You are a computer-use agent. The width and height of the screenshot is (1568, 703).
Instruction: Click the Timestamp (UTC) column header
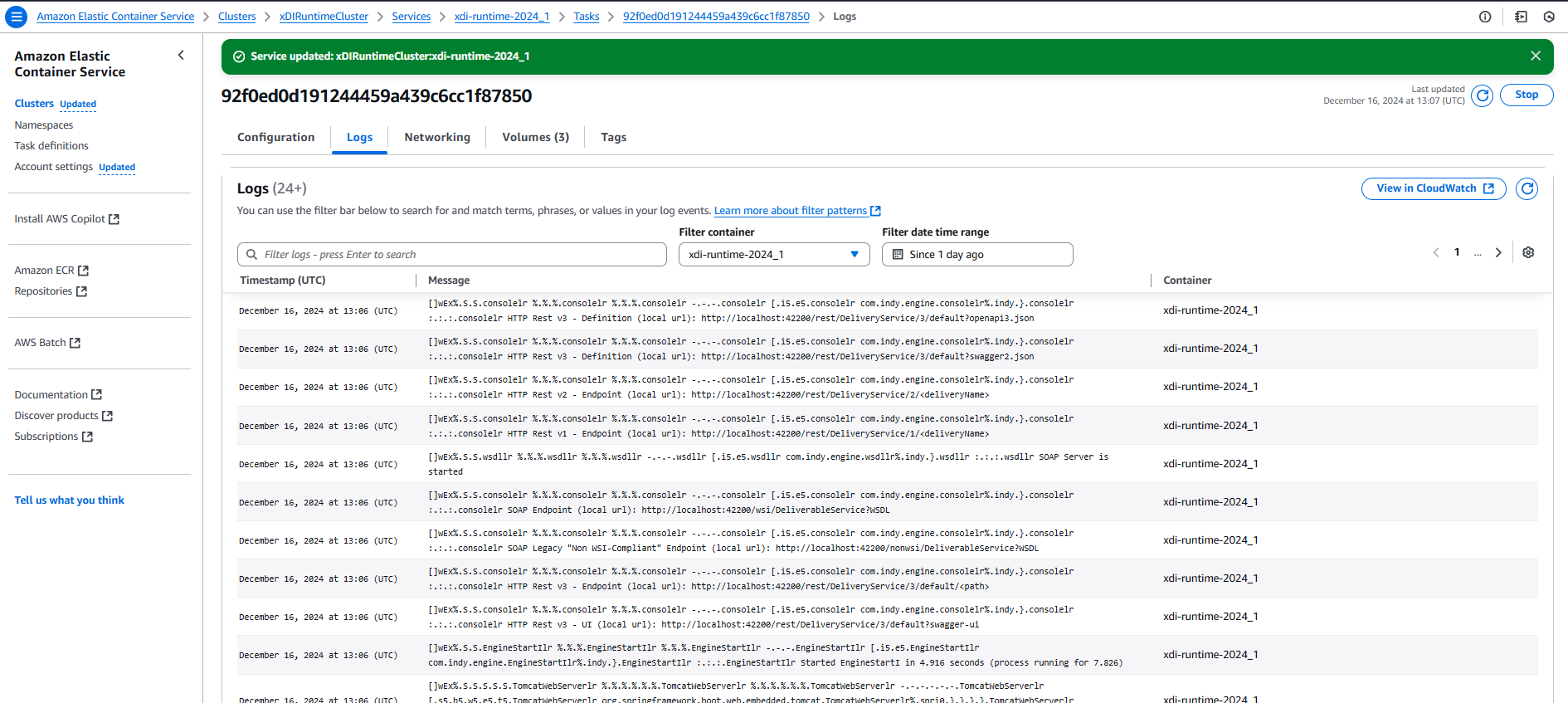point(283,281)
